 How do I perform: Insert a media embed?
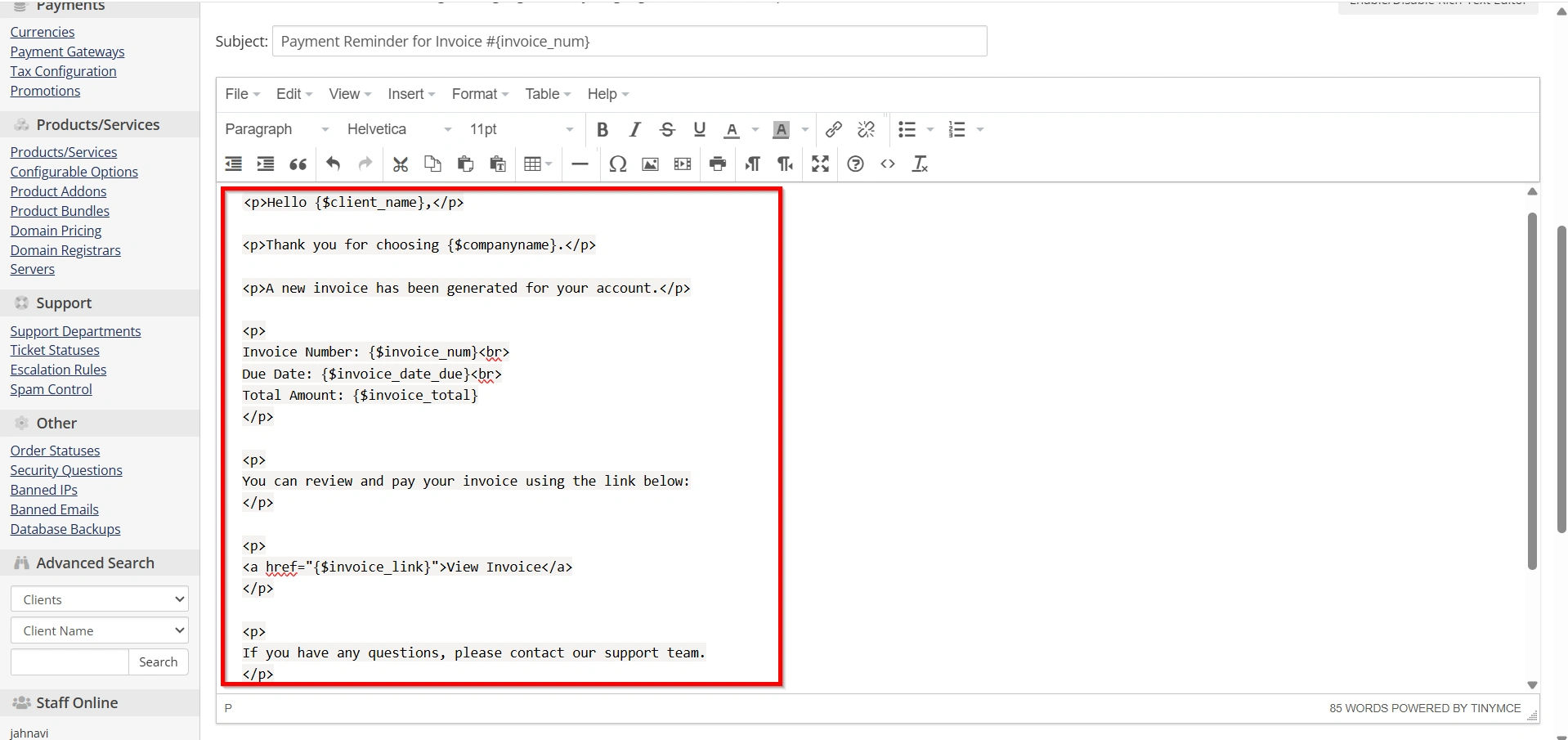(x=683, y=164)
